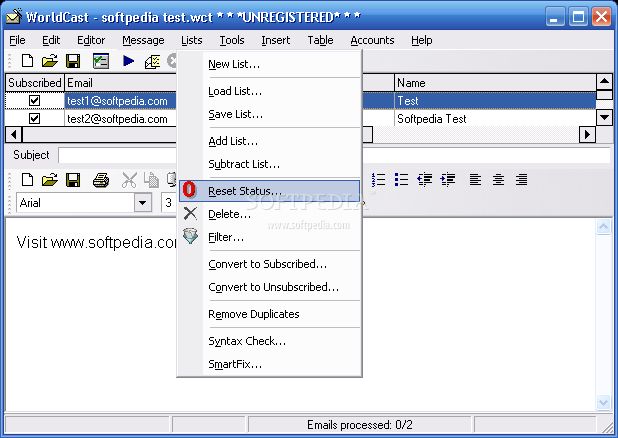
Task: New document icon in editor toolbar
Action: pyautogui.click(x=27, y=180)
